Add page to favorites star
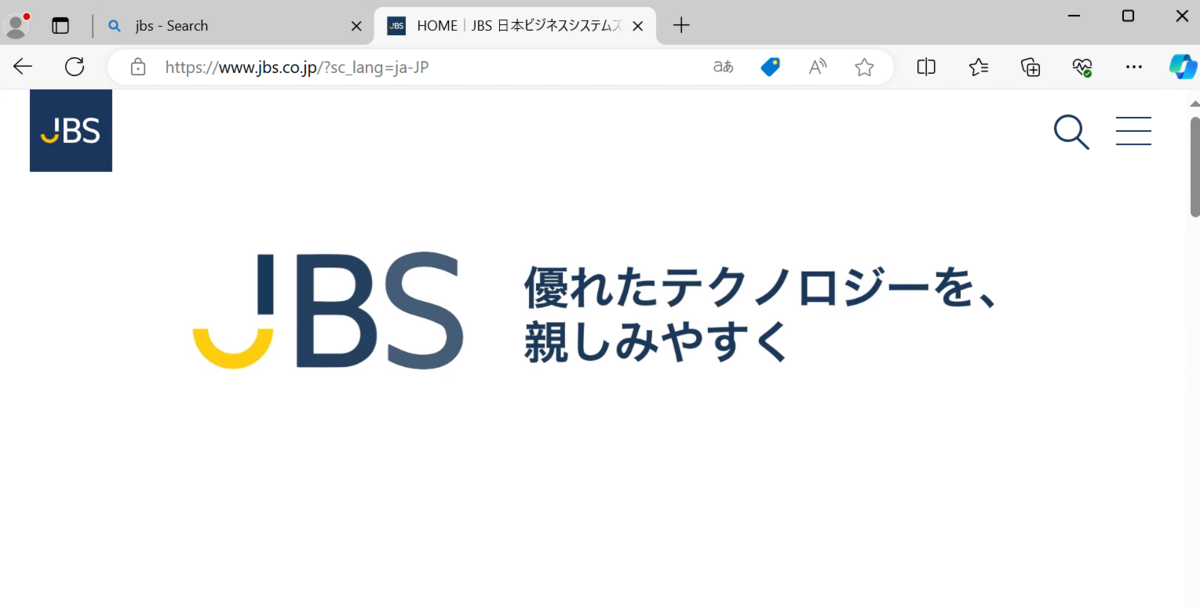This screenshot has width=1200, height=608. click(864, 67)
